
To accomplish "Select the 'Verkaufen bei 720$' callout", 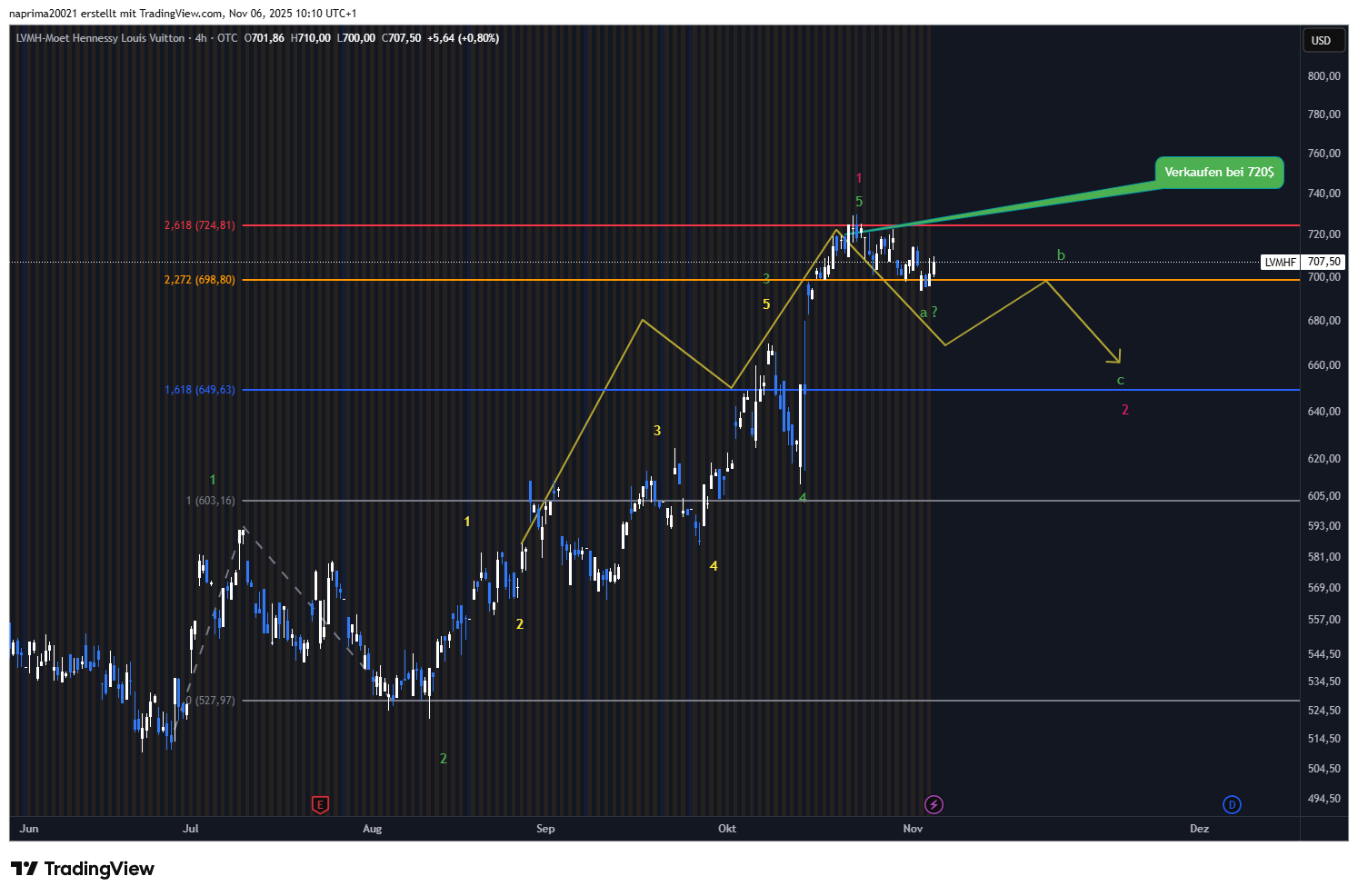I will pos(1219,172).
